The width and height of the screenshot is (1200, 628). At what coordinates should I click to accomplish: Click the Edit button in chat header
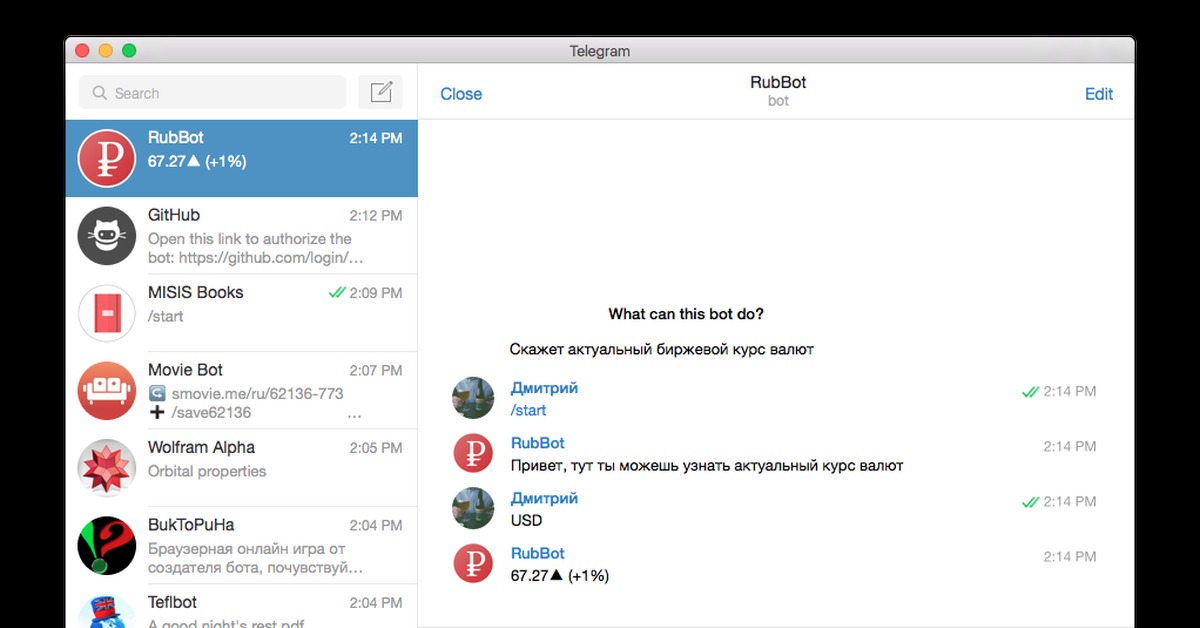coord(1099,94)
